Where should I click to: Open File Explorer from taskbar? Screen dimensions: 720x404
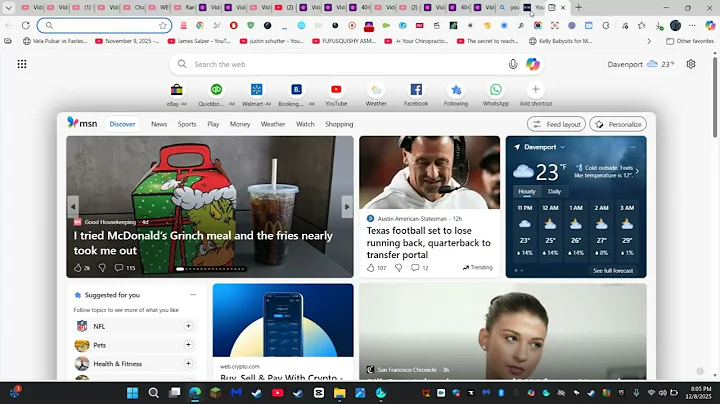pyautogui.click(x=339, y=393)
